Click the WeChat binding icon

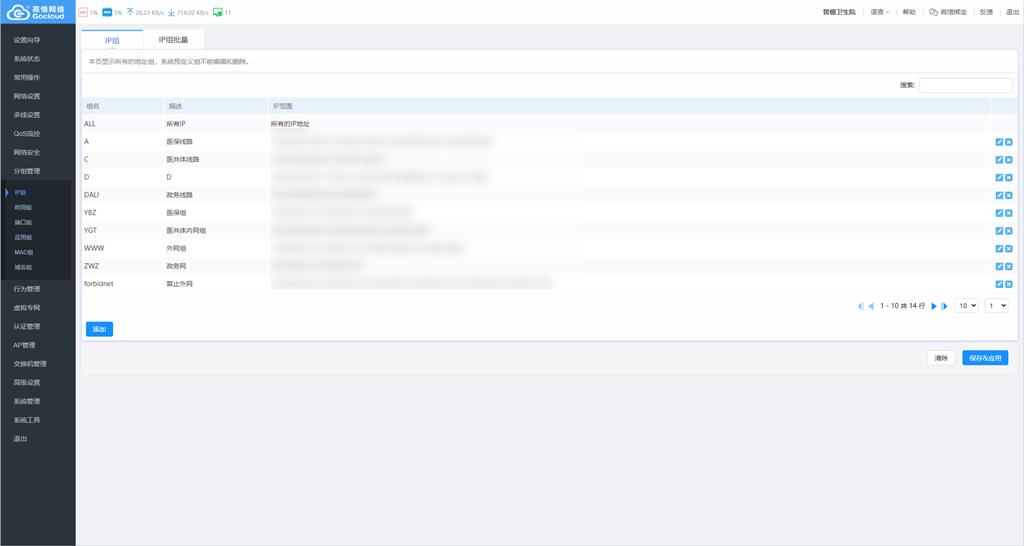(x=933, y=12)
